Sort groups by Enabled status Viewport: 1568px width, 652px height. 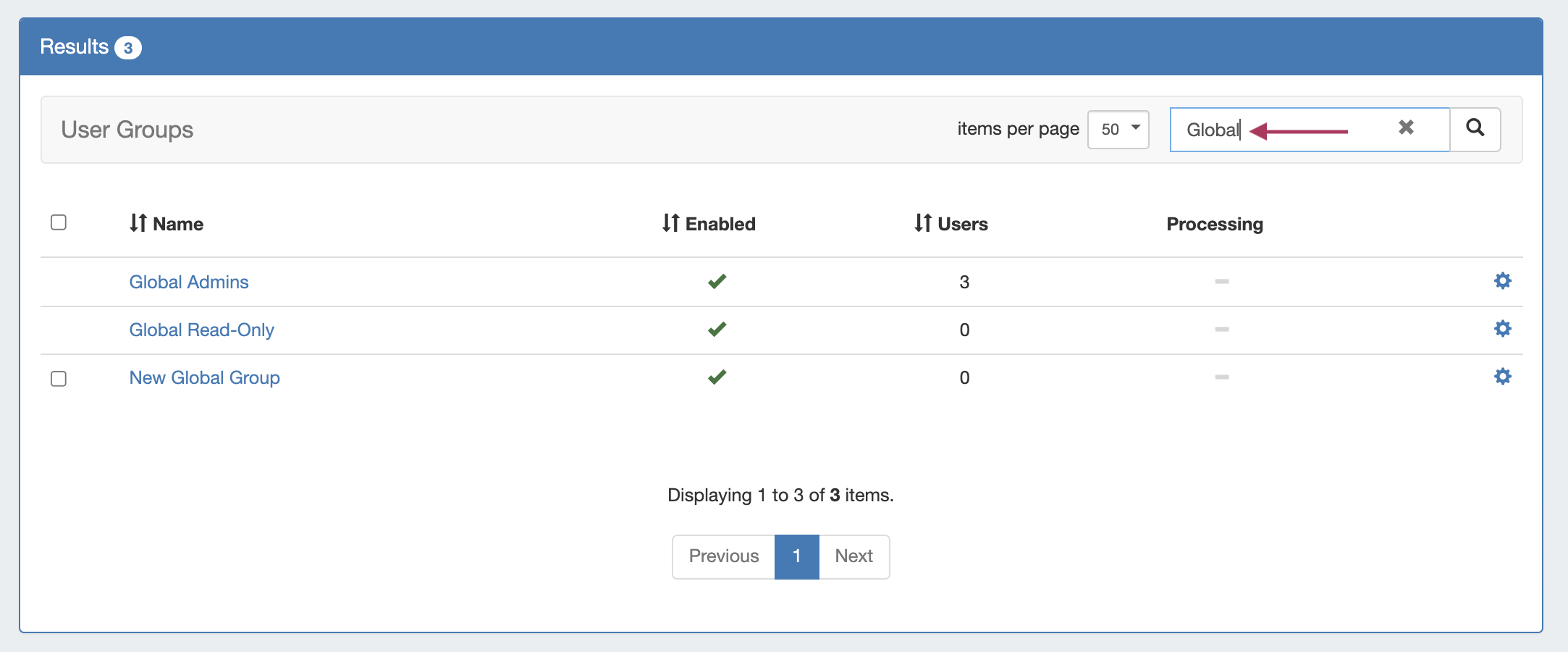coord(709,224)
